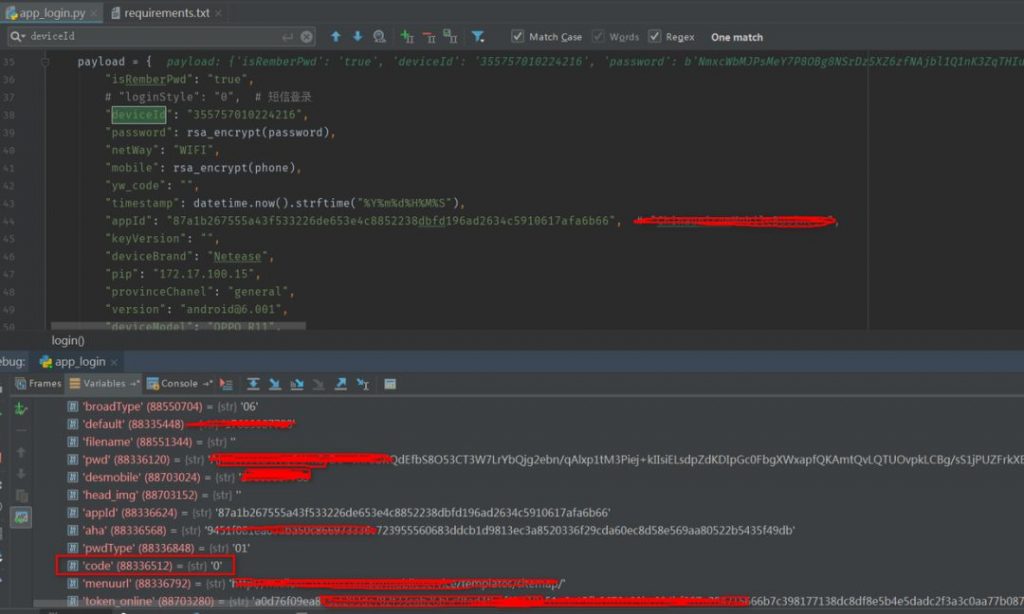The image size is (1024, 614).
Task: Open search history dropdown in find bar
Action: pos(17,37)
